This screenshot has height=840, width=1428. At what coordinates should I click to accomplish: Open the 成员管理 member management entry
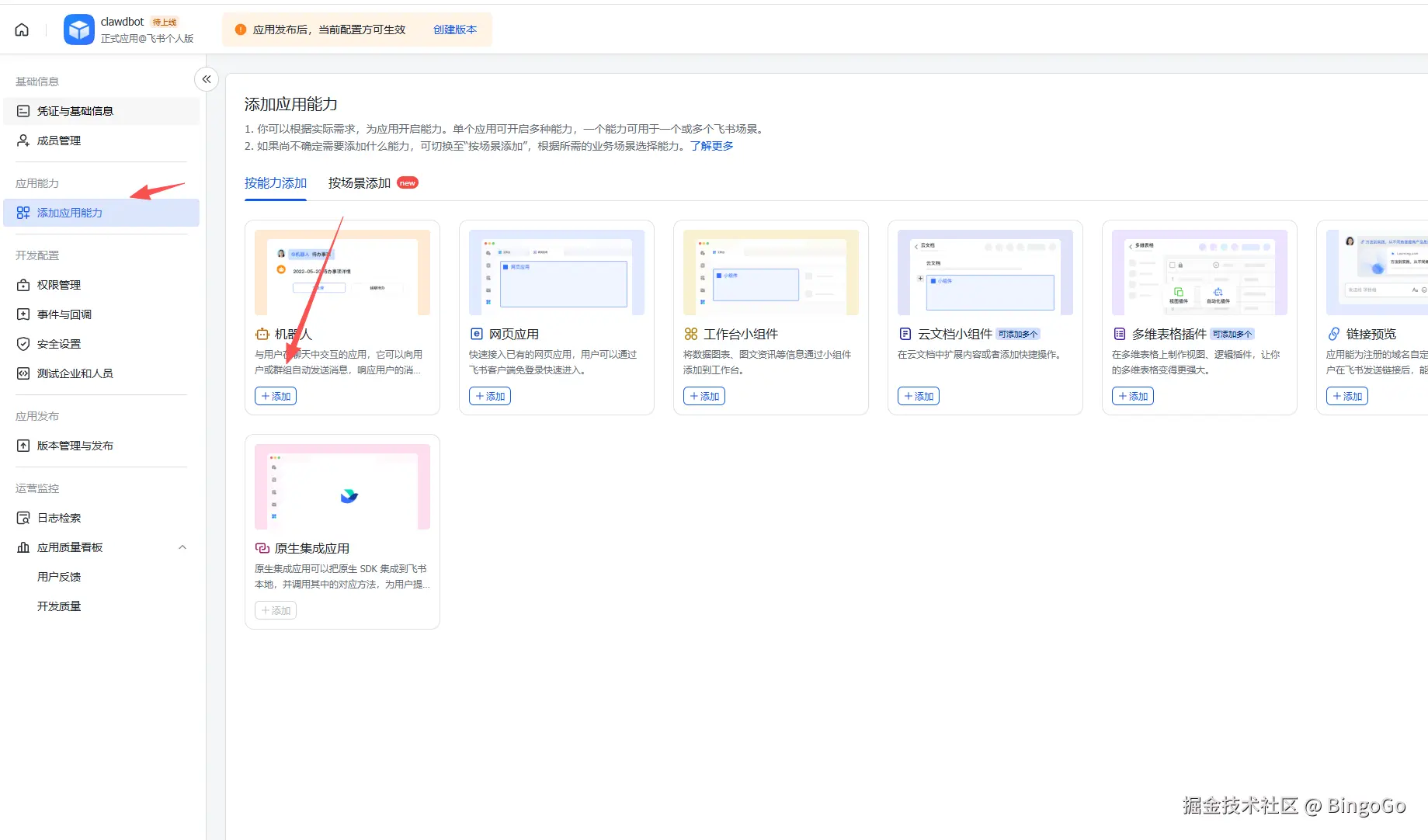(60, 141)
